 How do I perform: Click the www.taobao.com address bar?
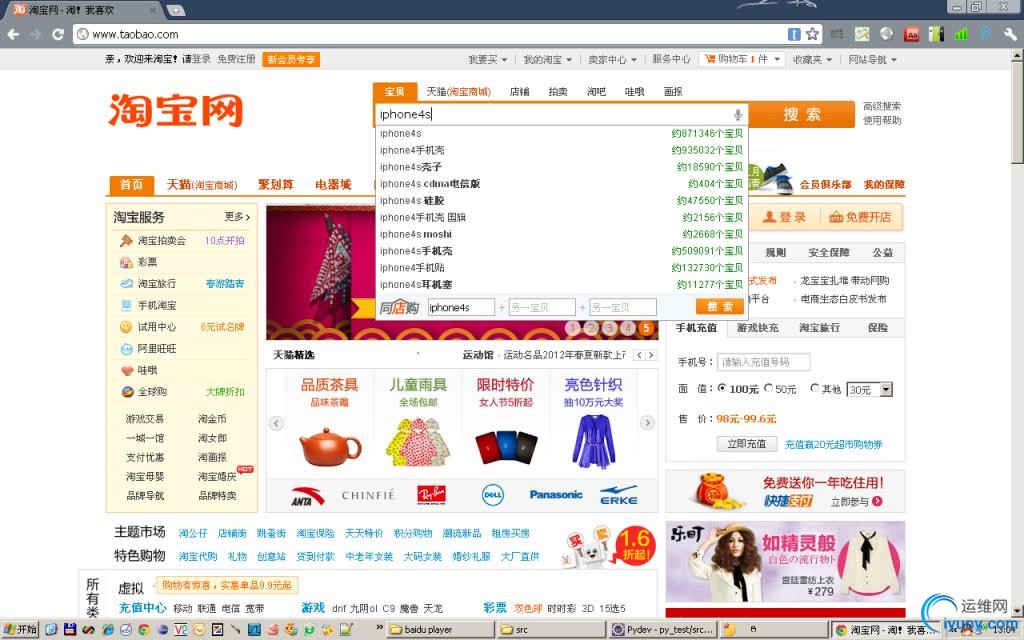[431, 34]
